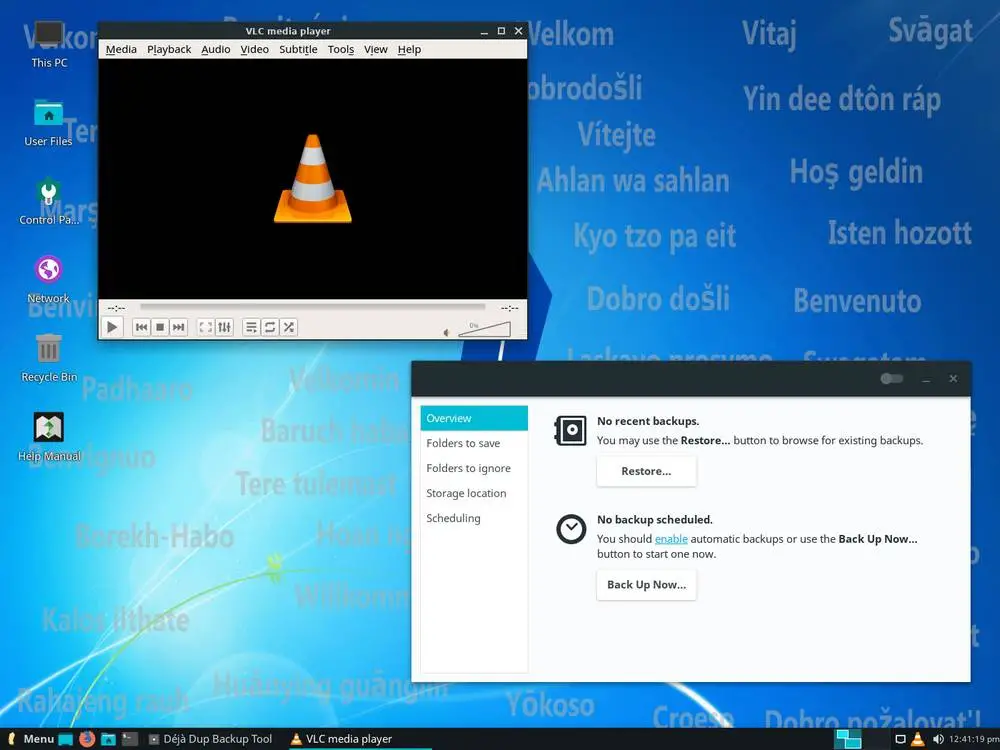Skip to next media in VLC
Image resolution: width=1000 pixels, height=750 pixels.
179,327
